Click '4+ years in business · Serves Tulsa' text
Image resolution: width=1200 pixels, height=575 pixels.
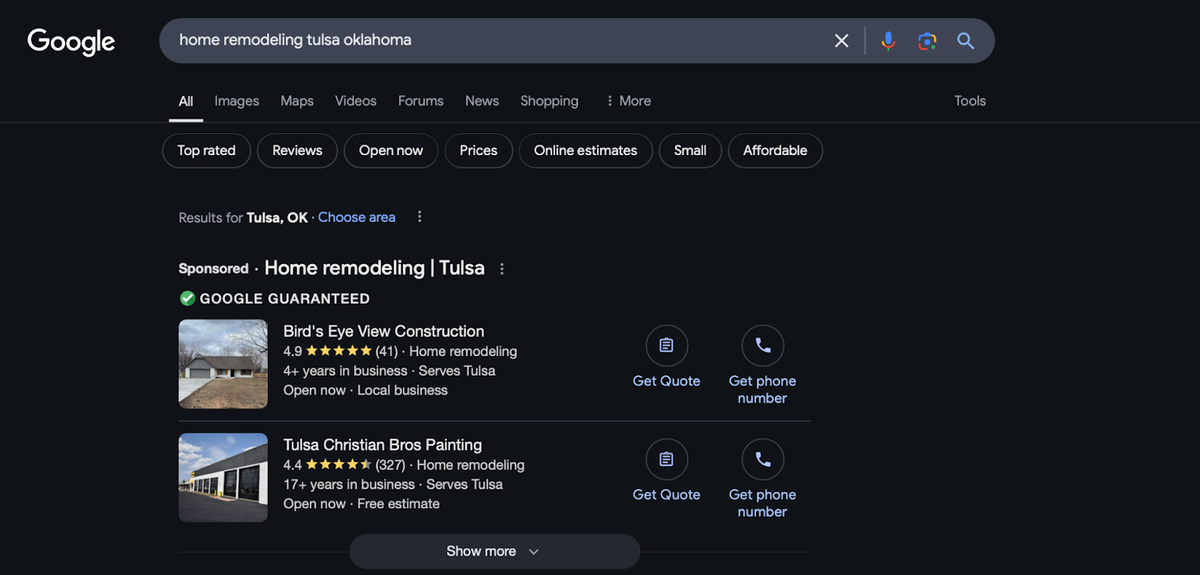pos(389,371)
